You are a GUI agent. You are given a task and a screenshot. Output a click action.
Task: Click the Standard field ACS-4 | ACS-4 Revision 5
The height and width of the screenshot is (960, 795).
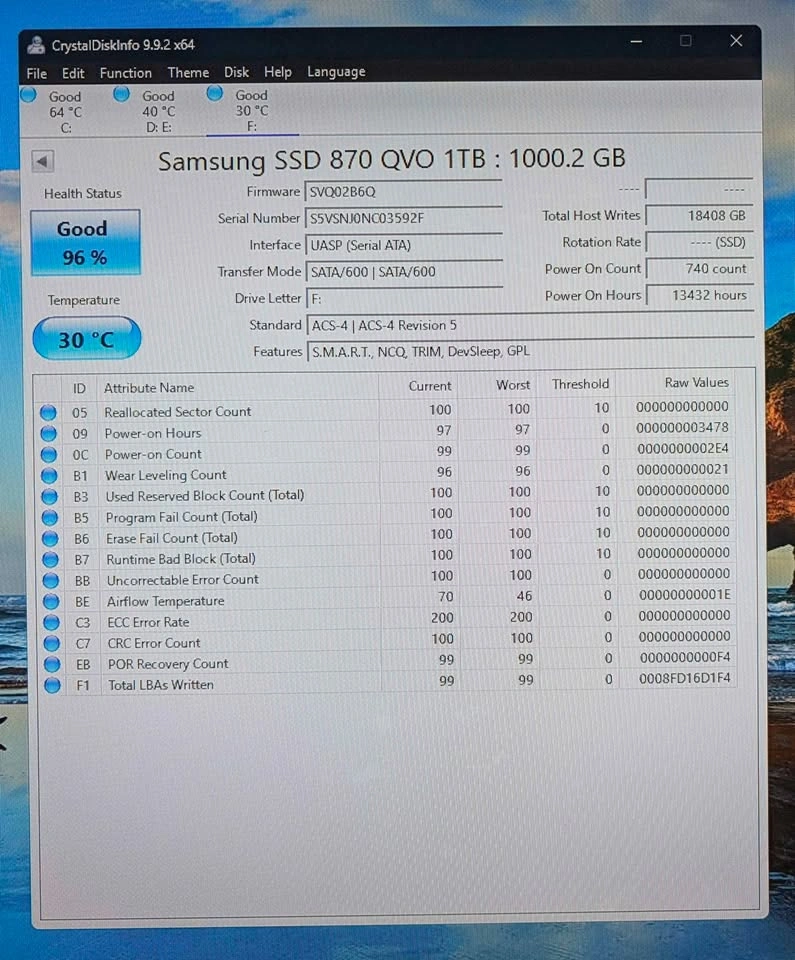coord(530,325)
